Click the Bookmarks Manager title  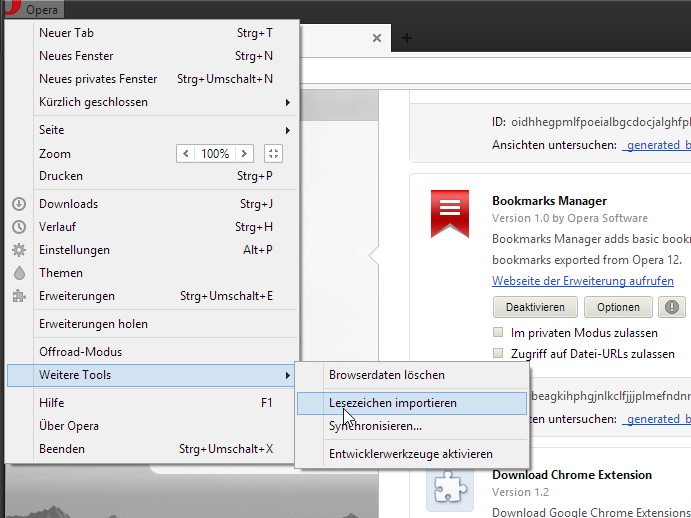[x=549, y=201]
